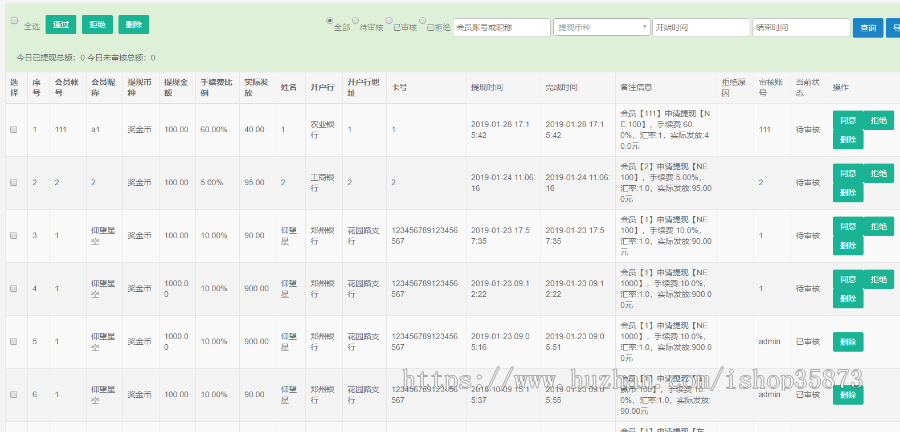Tick the checkbox for row 3
This screenshot has width=900, height=432.
13,235
